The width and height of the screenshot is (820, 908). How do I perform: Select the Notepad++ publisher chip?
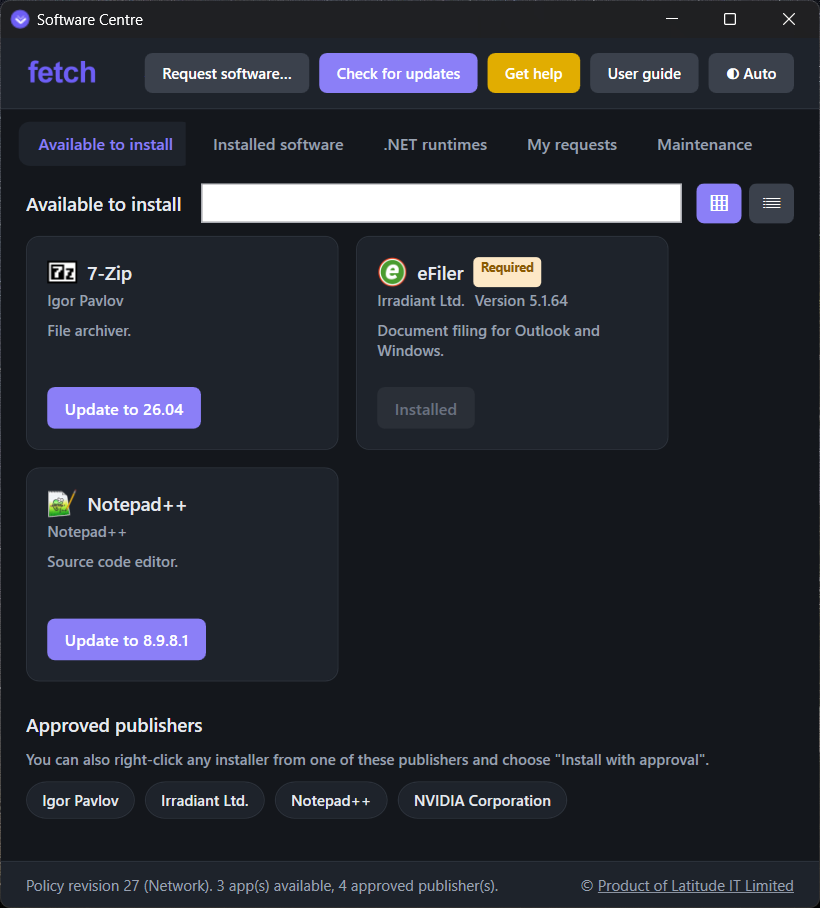coord(331,800)
